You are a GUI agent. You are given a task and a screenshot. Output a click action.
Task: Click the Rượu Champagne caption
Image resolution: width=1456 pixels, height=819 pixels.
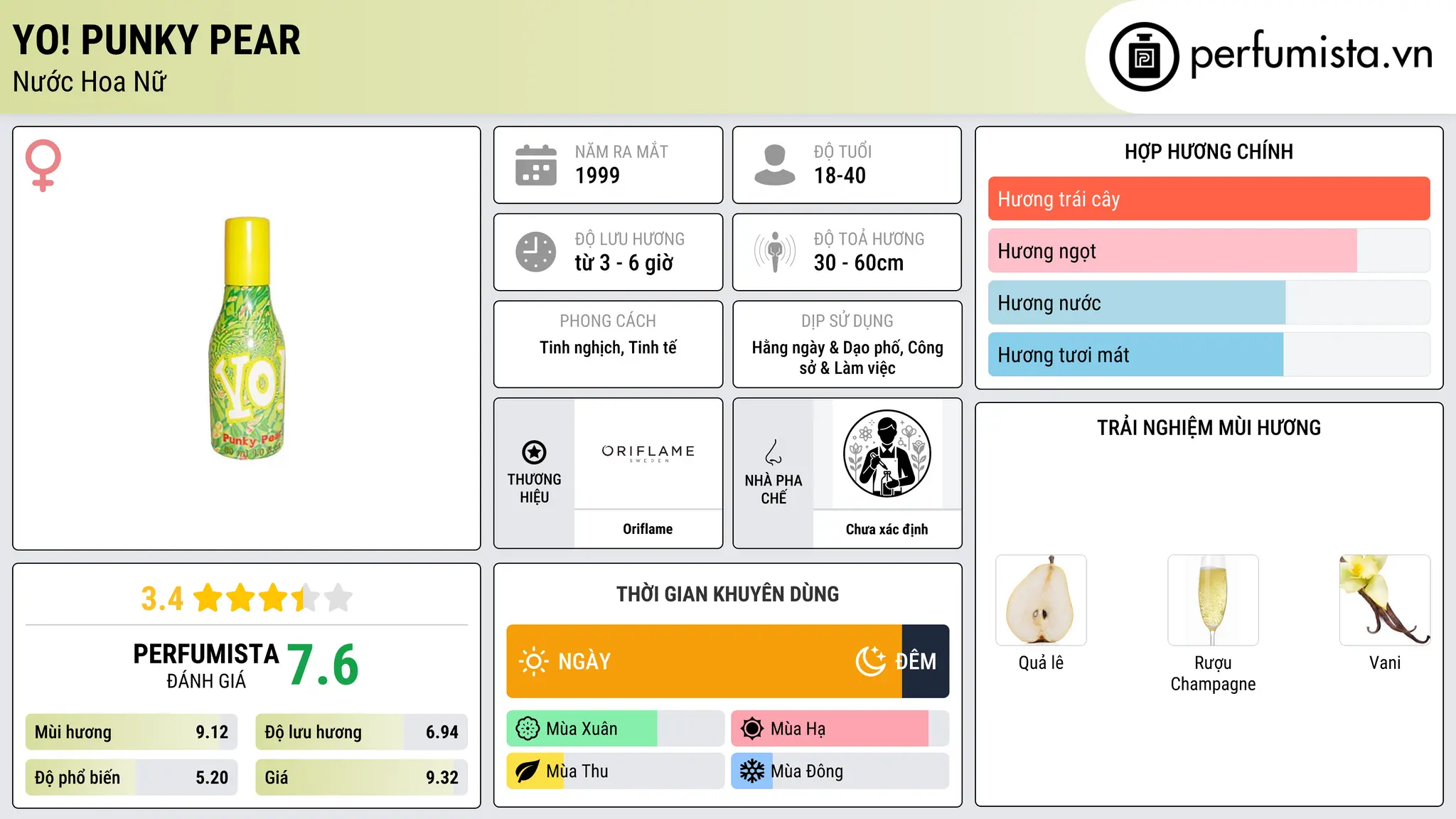(x=1213, y=673)
